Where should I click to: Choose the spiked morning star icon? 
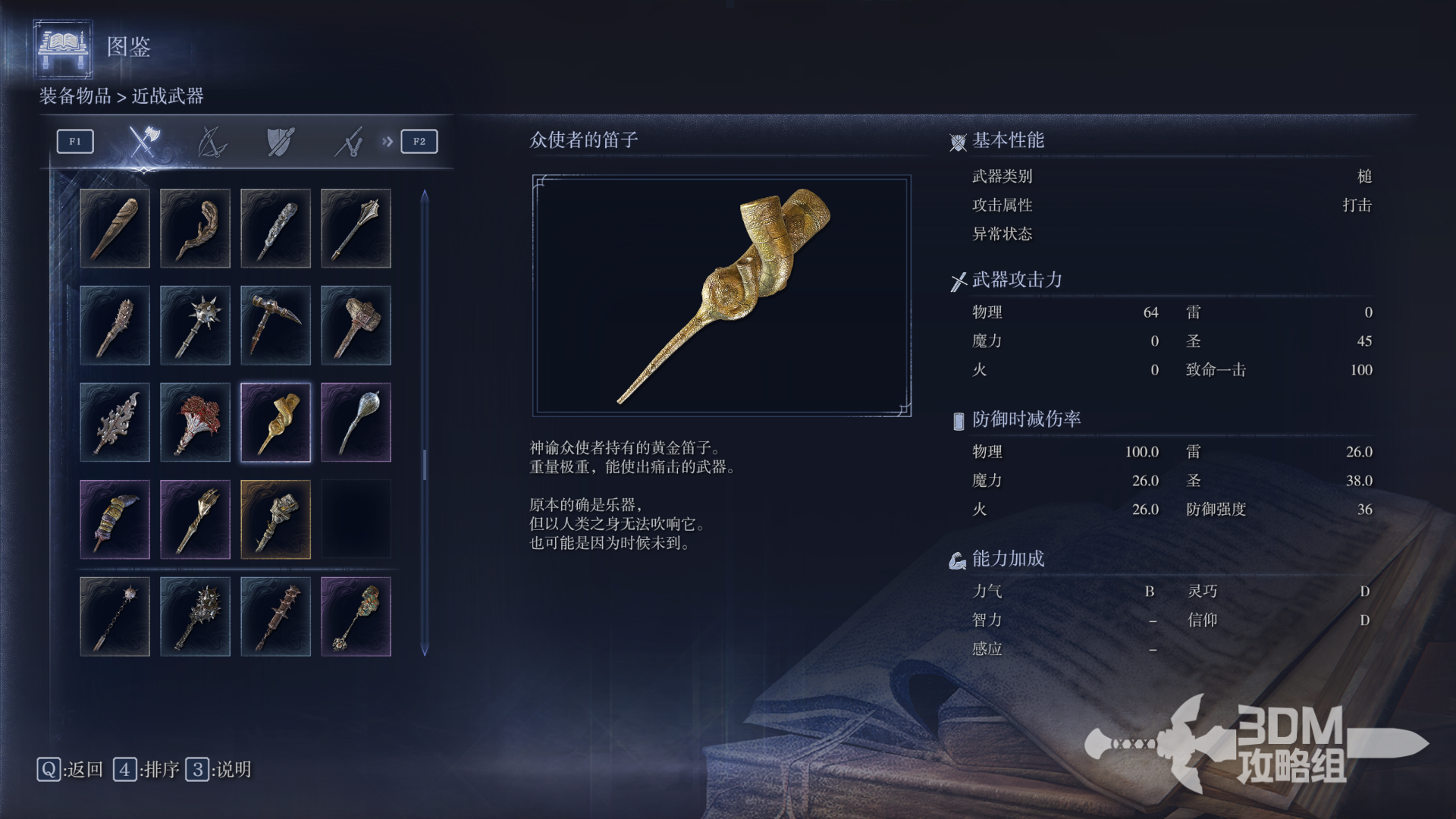pos(196,325)
